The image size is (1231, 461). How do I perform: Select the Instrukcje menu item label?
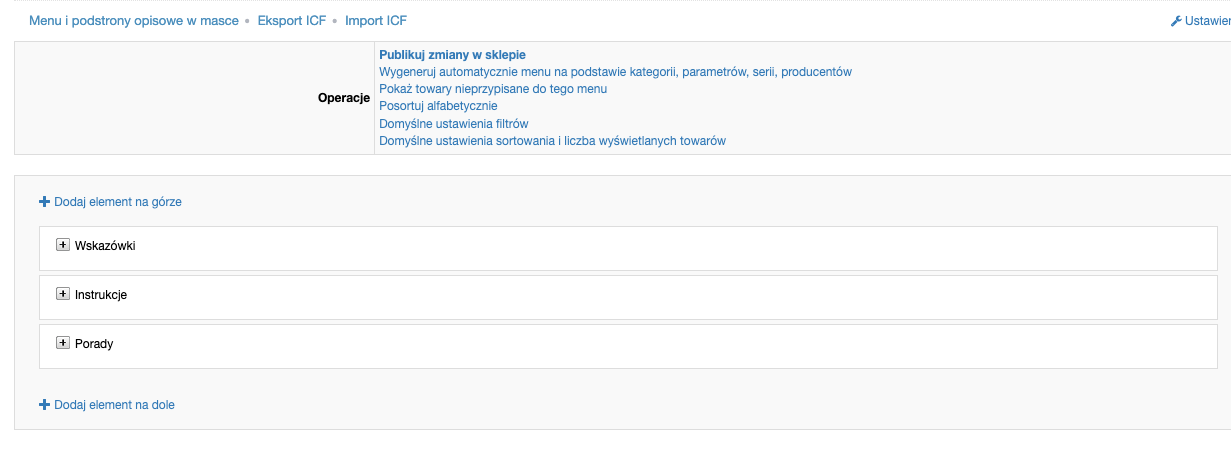pyautogui.click(x=101, y=295)
